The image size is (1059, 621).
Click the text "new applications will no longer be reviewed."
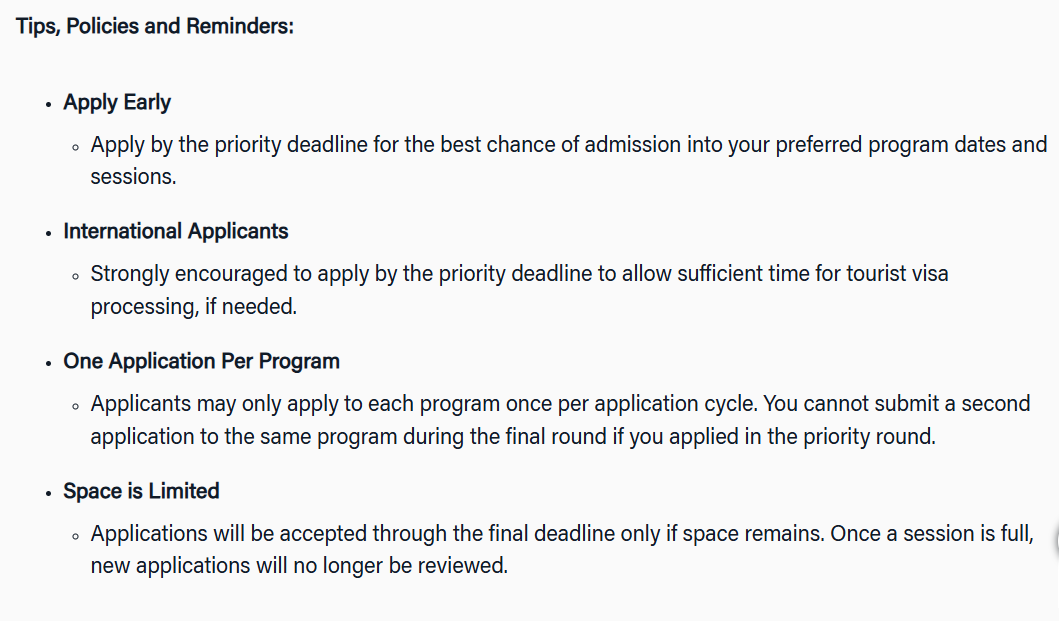coord(299,565)
